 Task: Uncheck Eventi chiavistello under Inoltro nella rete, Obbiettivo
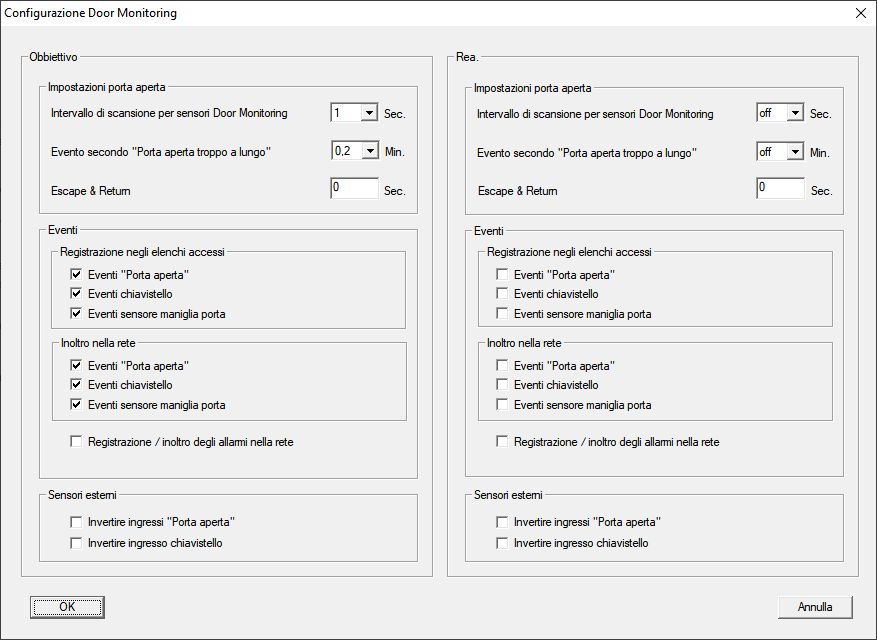click(x=77, y=385)
